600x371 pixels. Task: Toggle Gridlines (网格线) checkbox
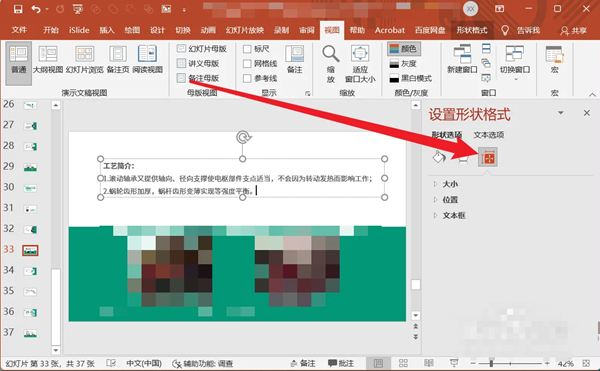(x=247, y=63)
